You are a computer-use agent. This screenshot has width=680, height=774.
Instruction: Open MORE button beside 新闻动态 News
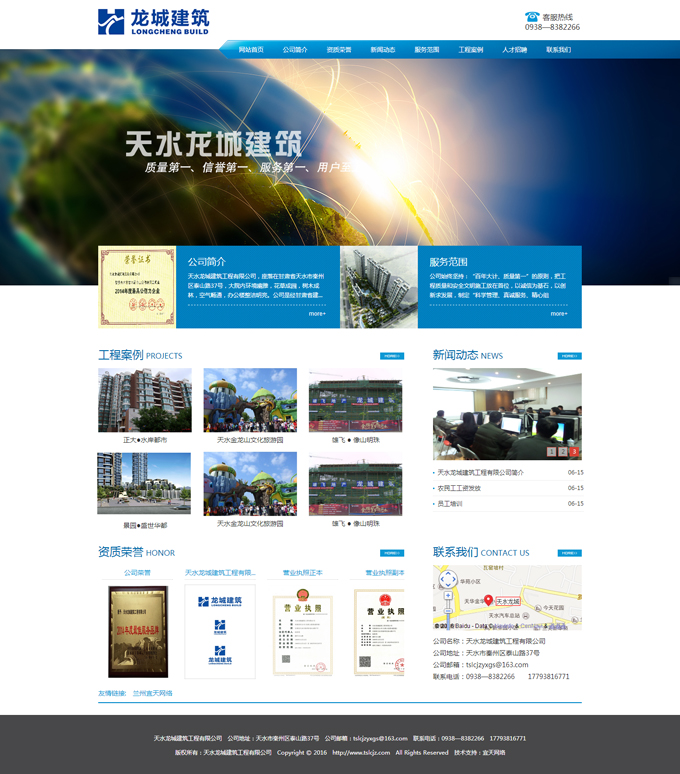click(x=569, y=356)
